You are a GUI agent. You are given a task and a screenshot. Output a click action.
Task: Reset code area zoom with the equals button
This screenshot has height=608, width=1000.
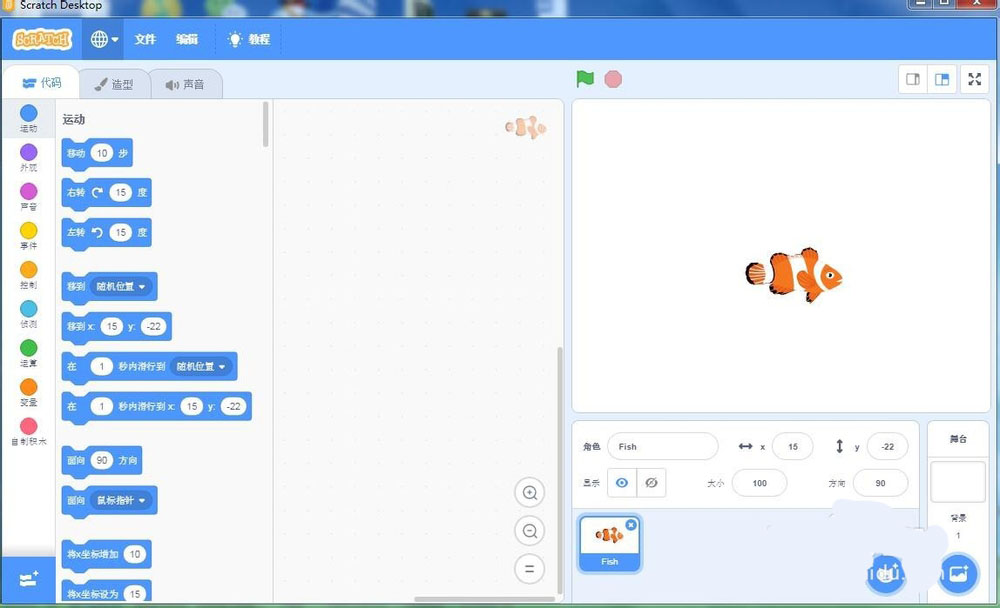pyautogui.click(x=530, y=569)
